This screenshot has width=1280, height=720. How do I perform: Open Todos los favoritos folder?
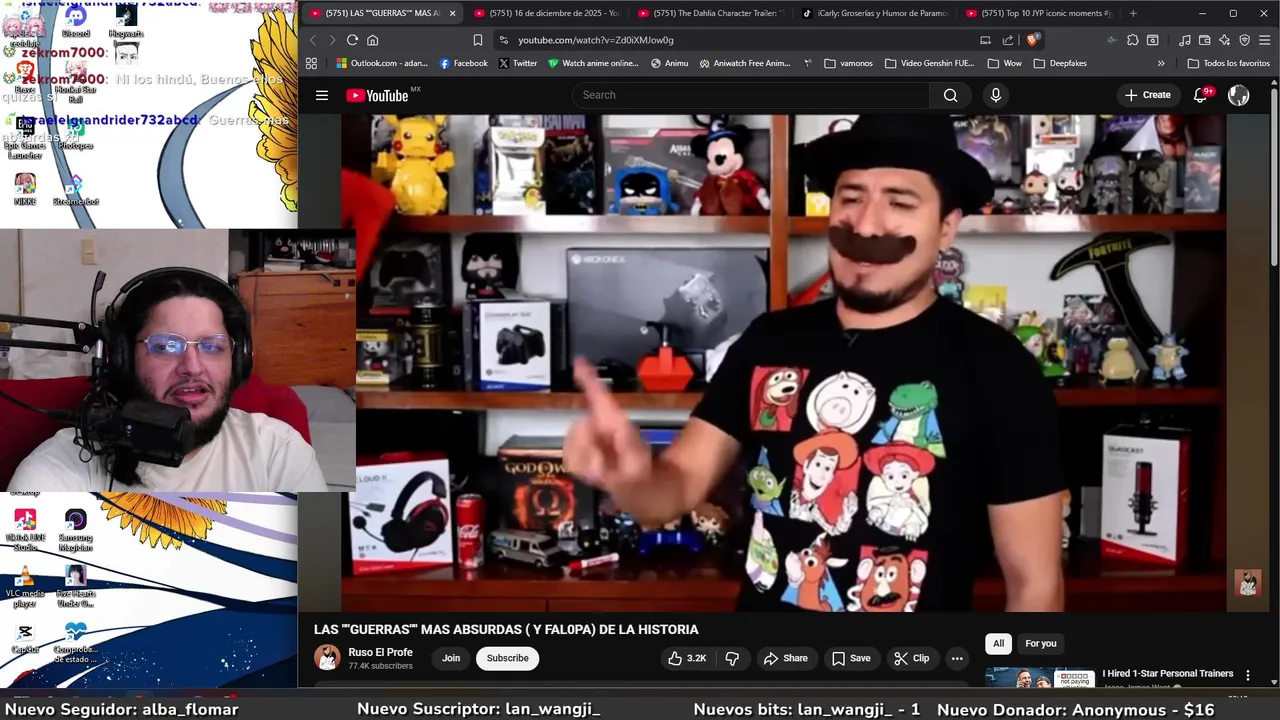[x=1228, y=63]
